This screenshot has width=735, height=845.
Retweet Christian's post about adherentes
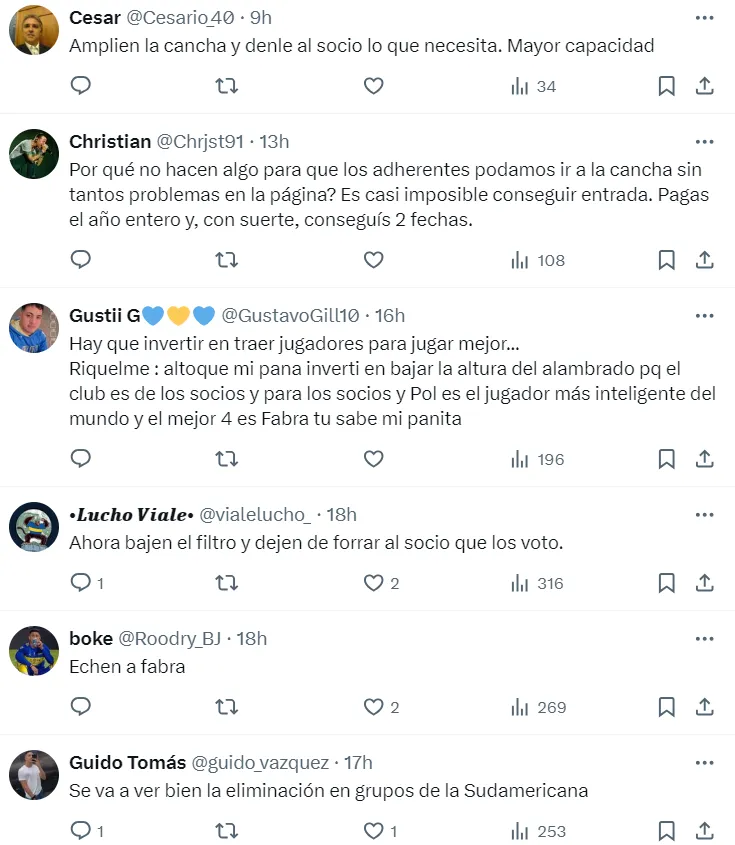(x=227, y=260)
